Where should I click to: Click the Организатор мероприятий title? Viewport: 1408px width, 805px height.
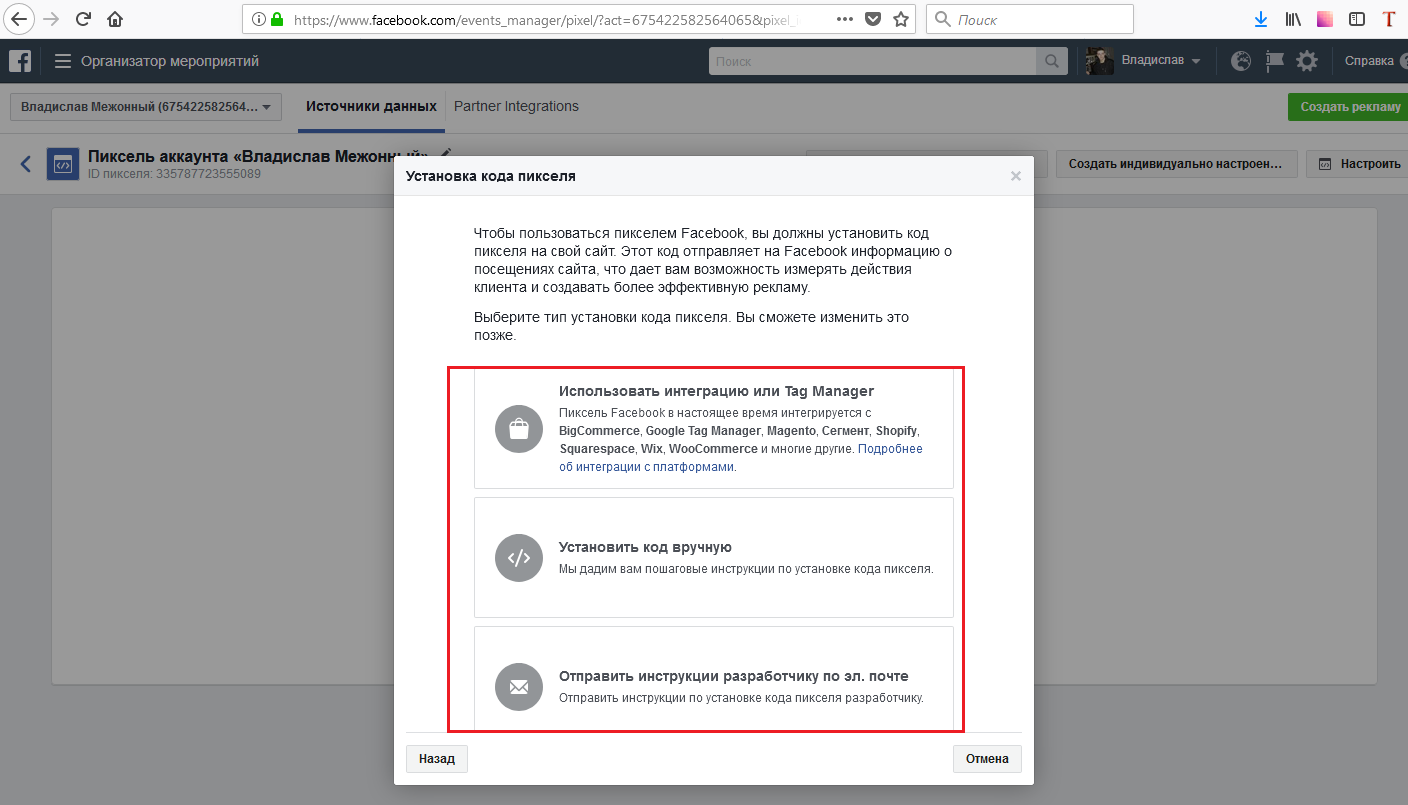pyautogui.click(x=170, y=61)
